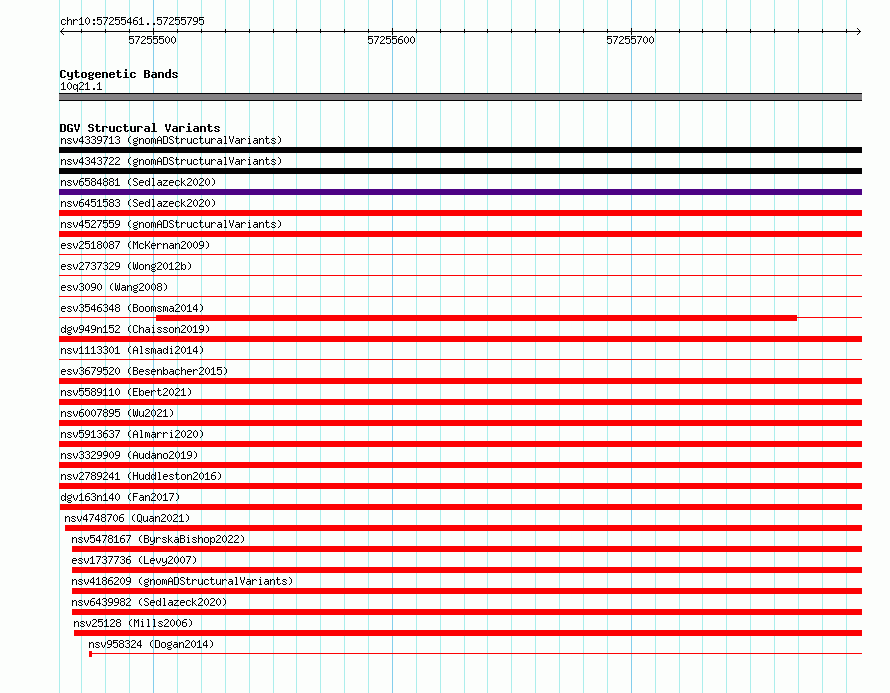Click the DGV Structural Variants track title
Image resolution: width=890 pixels, height=693 pixels.
pos(140,128)
